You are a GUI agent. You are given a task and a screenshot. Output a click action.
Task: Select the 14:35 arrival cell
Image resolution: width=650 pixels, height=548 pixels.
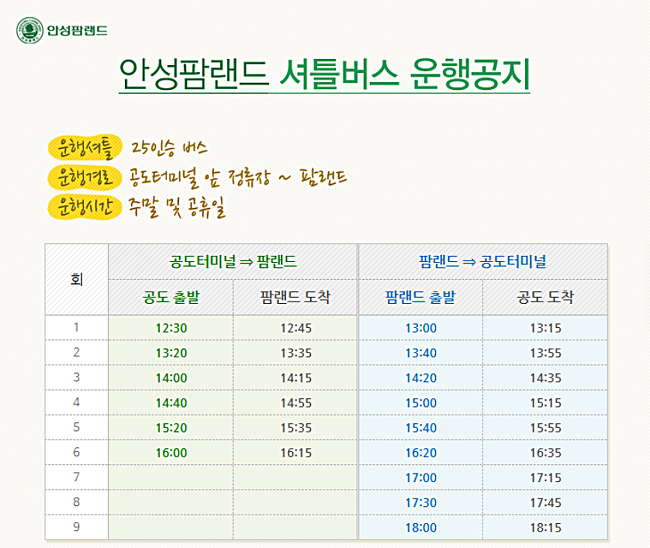(x=545, y=378)
